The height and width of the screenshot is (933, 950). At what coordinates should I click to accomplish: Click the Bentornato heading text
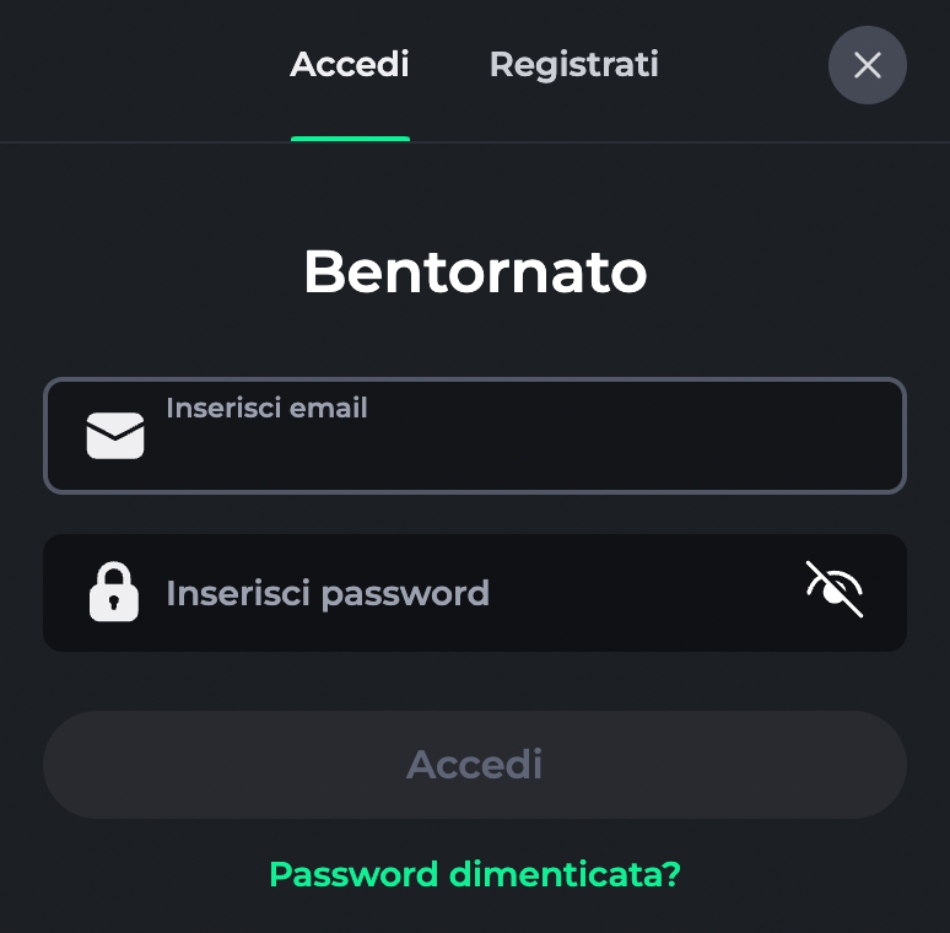point(474,271)
